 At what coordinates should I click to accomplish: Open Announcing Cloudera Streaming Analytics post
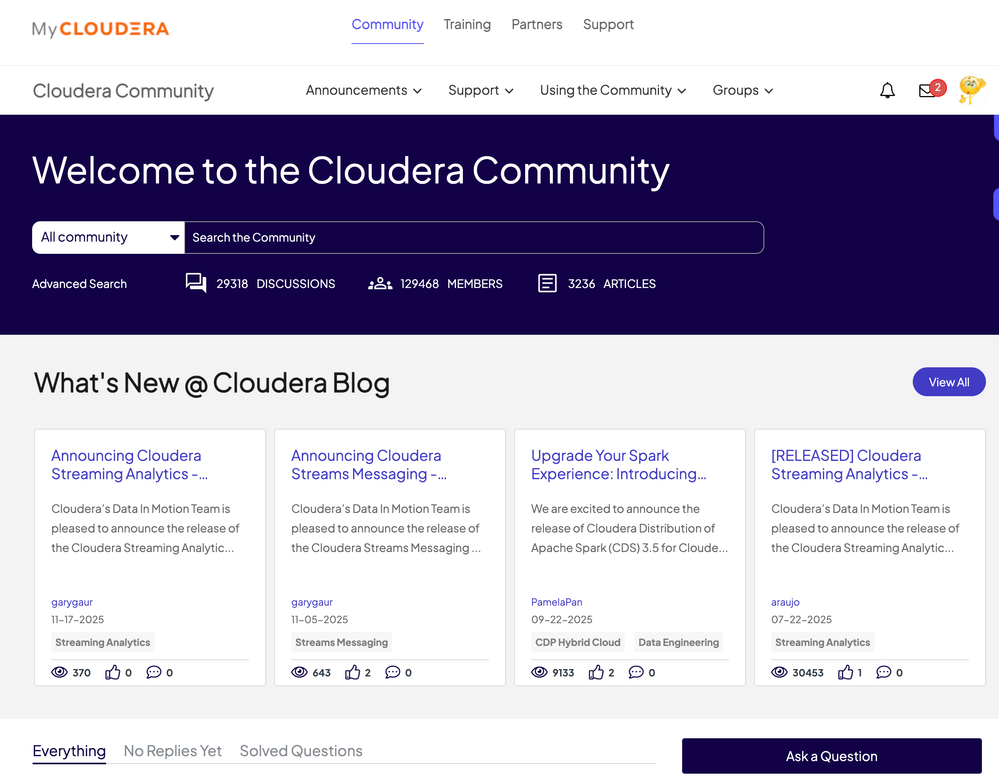point(130,465)
